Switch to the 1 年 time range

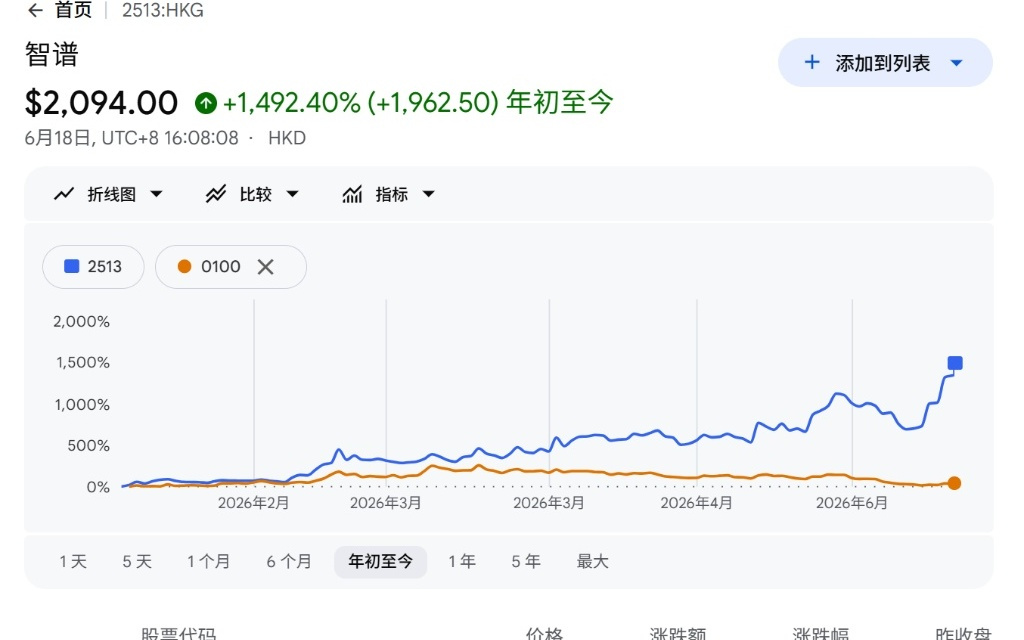click(462, 562)
